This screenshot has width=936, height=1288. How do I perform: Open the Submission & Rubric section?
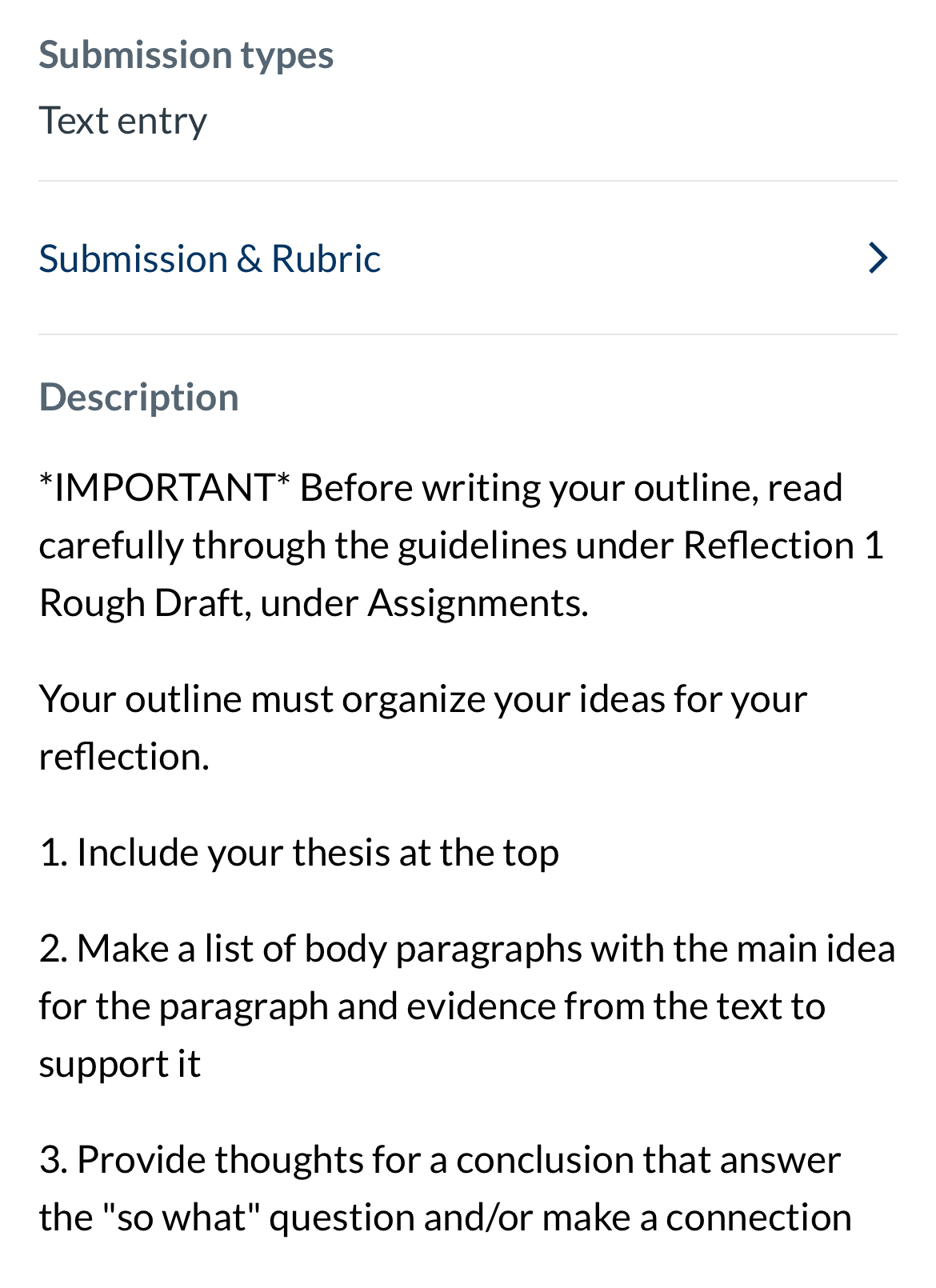(210, 258)
